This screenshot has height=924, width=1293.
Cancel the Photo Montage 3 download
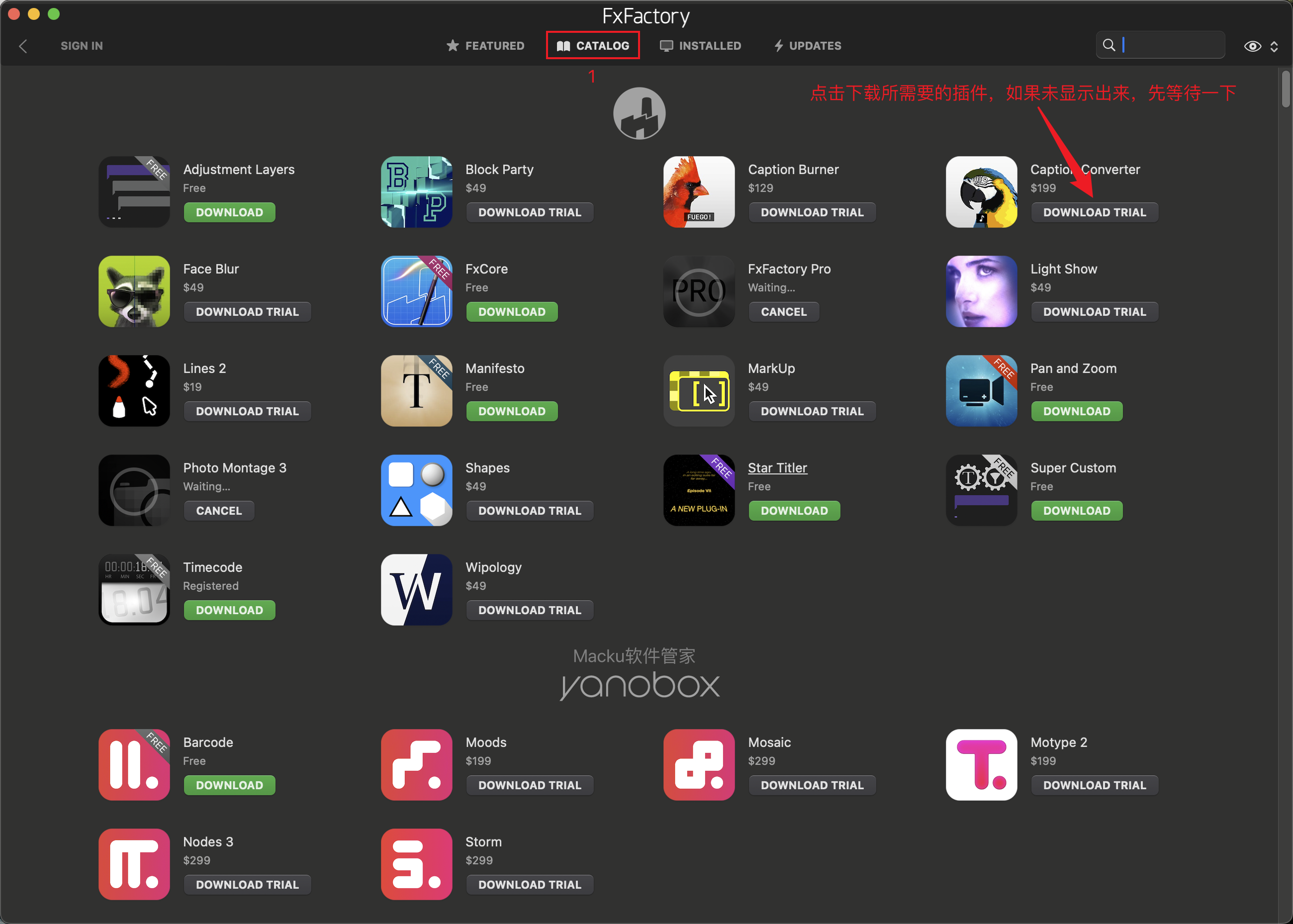click(x=219, y=511)
